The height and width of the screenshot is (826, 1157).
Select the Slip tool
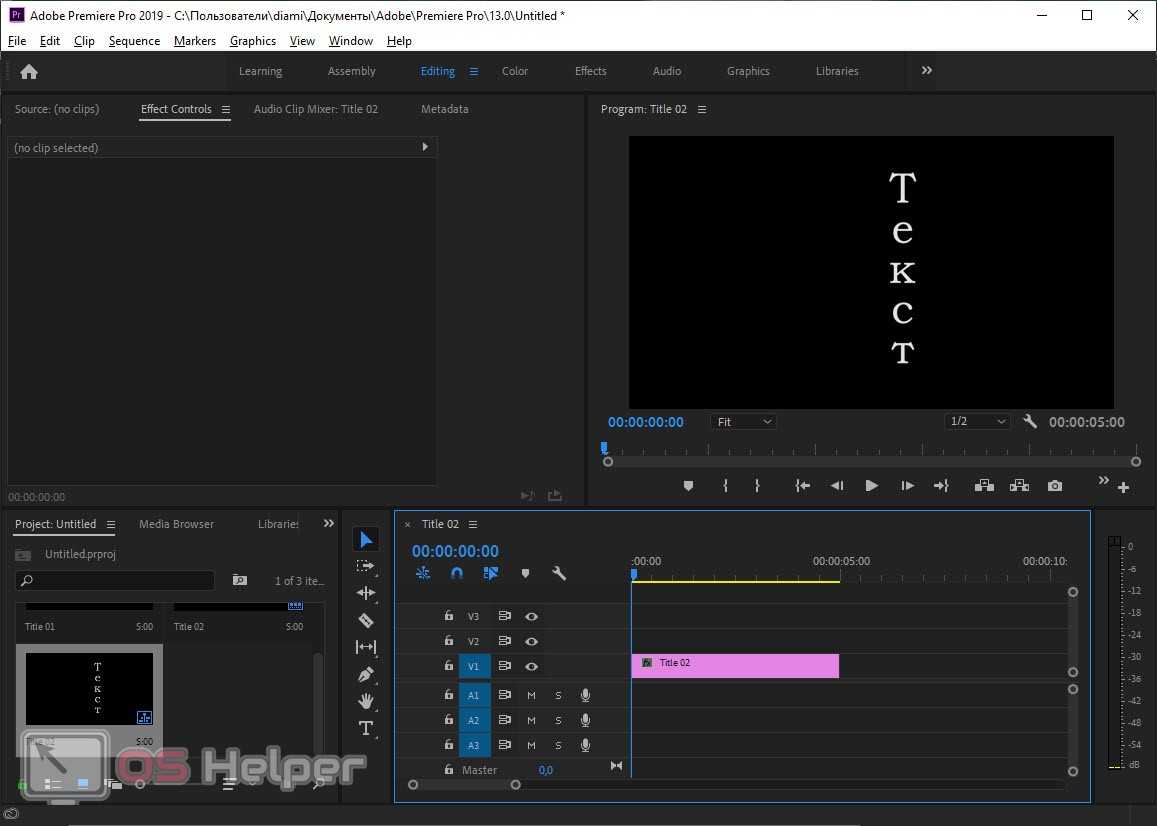(x=366, y=647)
